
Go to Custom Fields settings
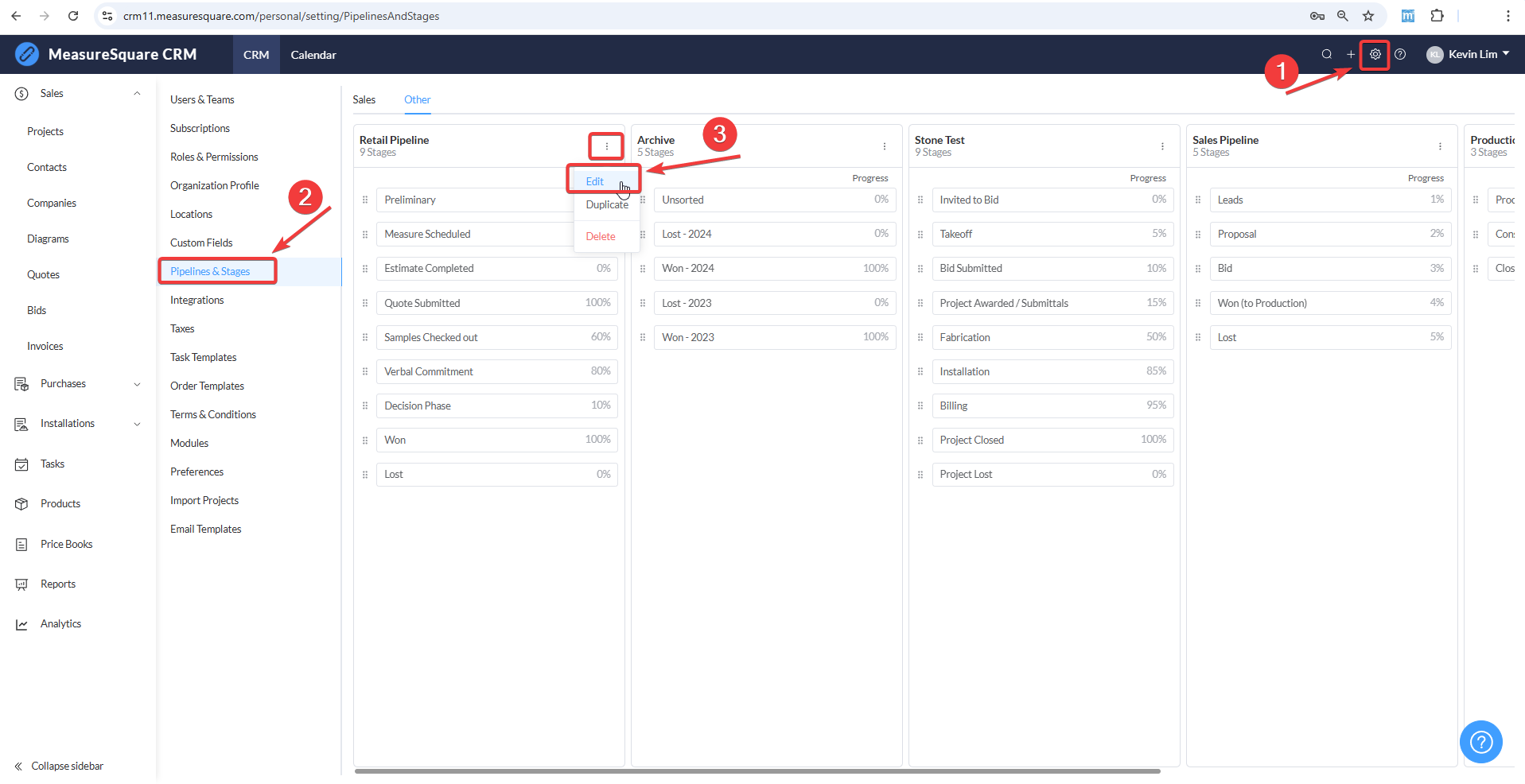coord(201,243)
